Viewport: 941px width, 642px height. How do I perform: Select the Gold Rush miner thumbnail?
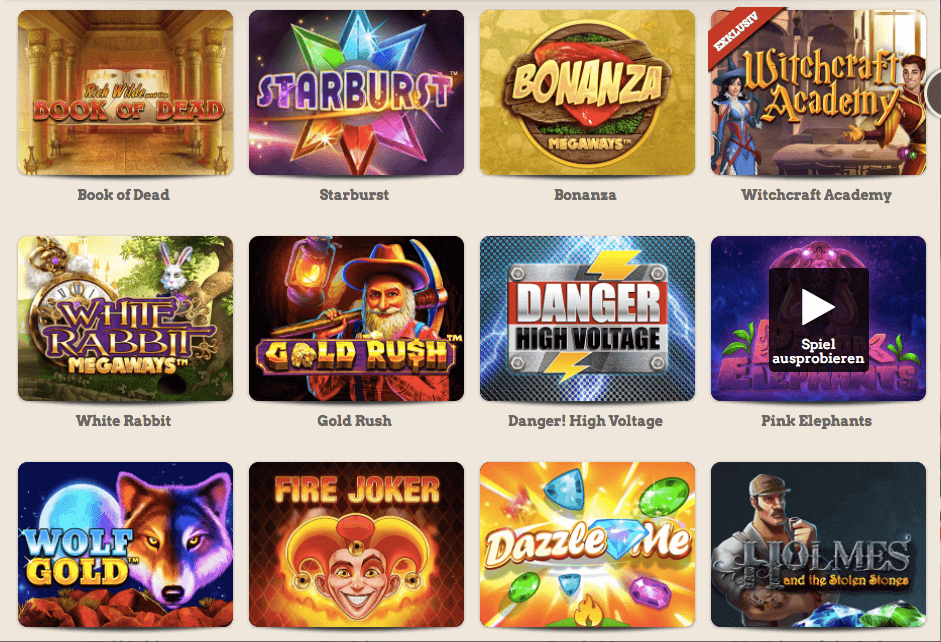tap(356, 319)
